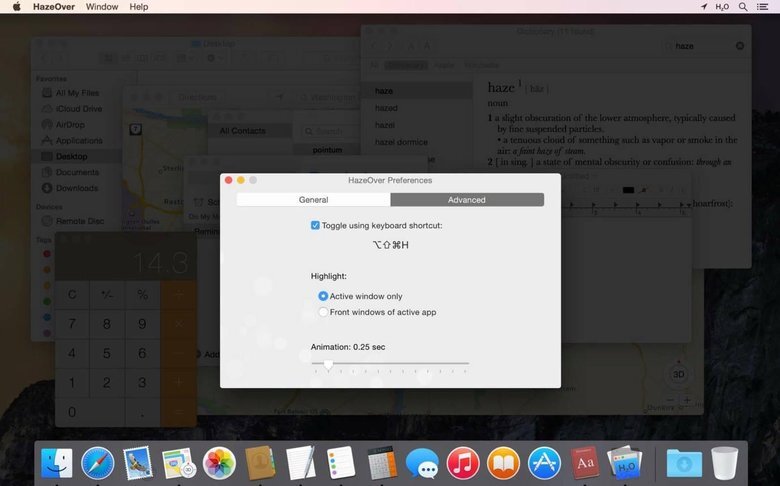Image resolution: width=780 pixels, height=486 pixels.
Task: Open iBooks from the Dock
Action: tap(503, 463)
